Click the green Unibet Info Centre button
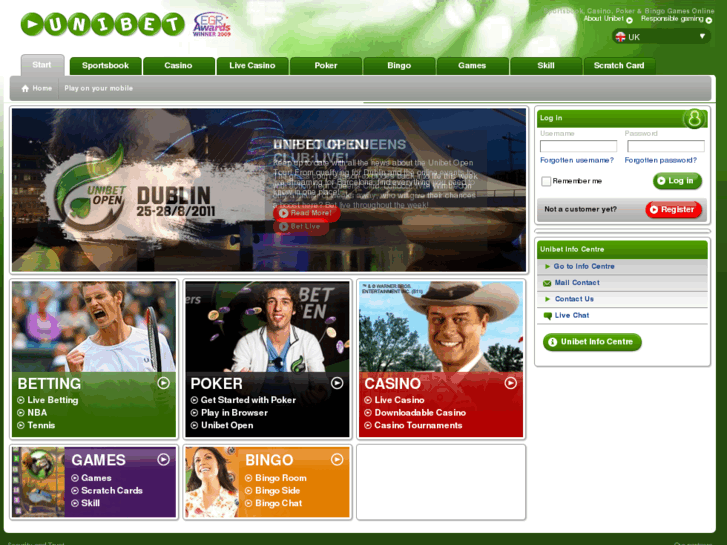Viewport: 727px width, 545px height. tap(592, 342)
